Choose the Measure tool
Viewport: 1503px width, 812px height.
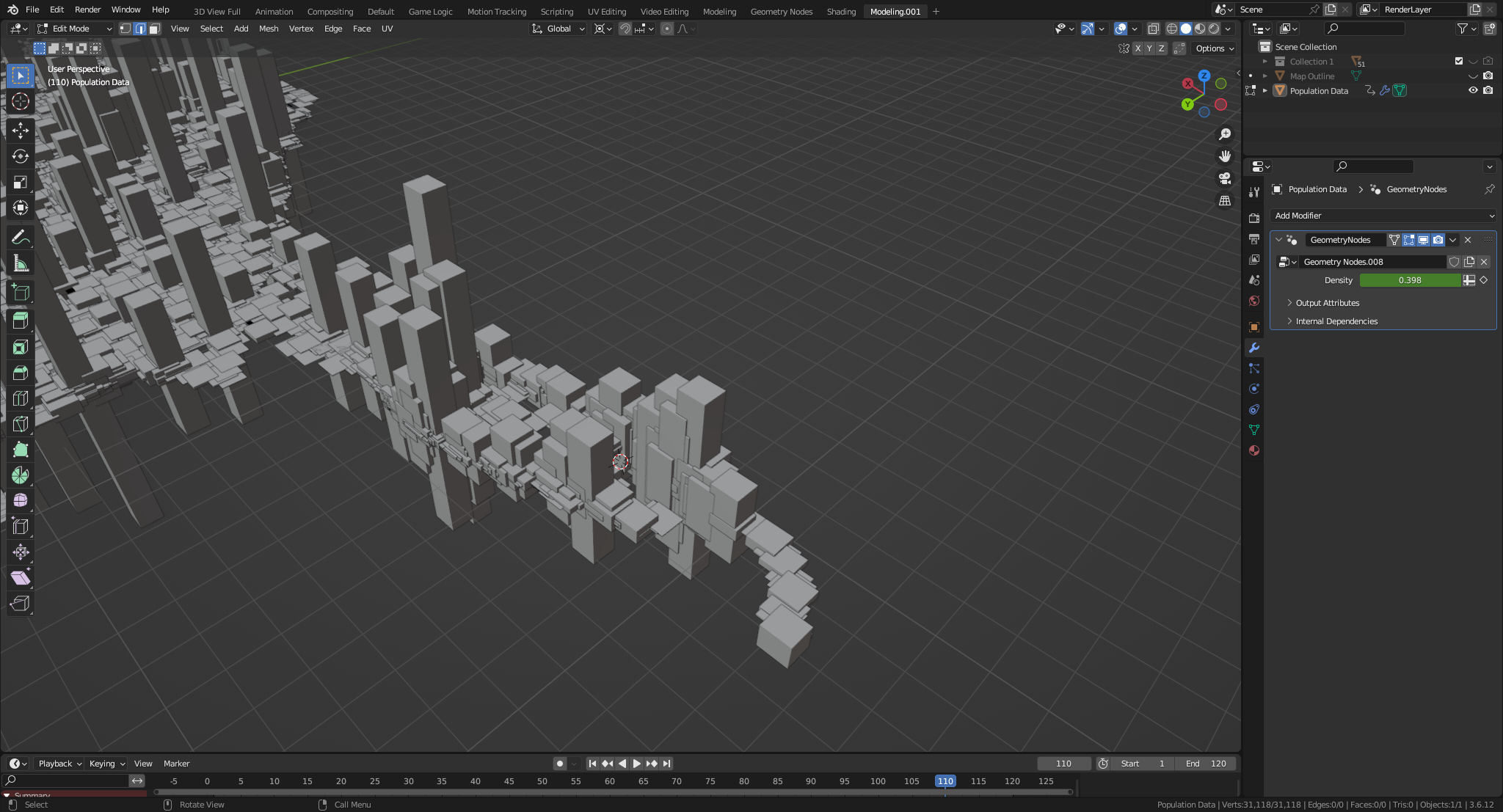[x=21, y=263]
